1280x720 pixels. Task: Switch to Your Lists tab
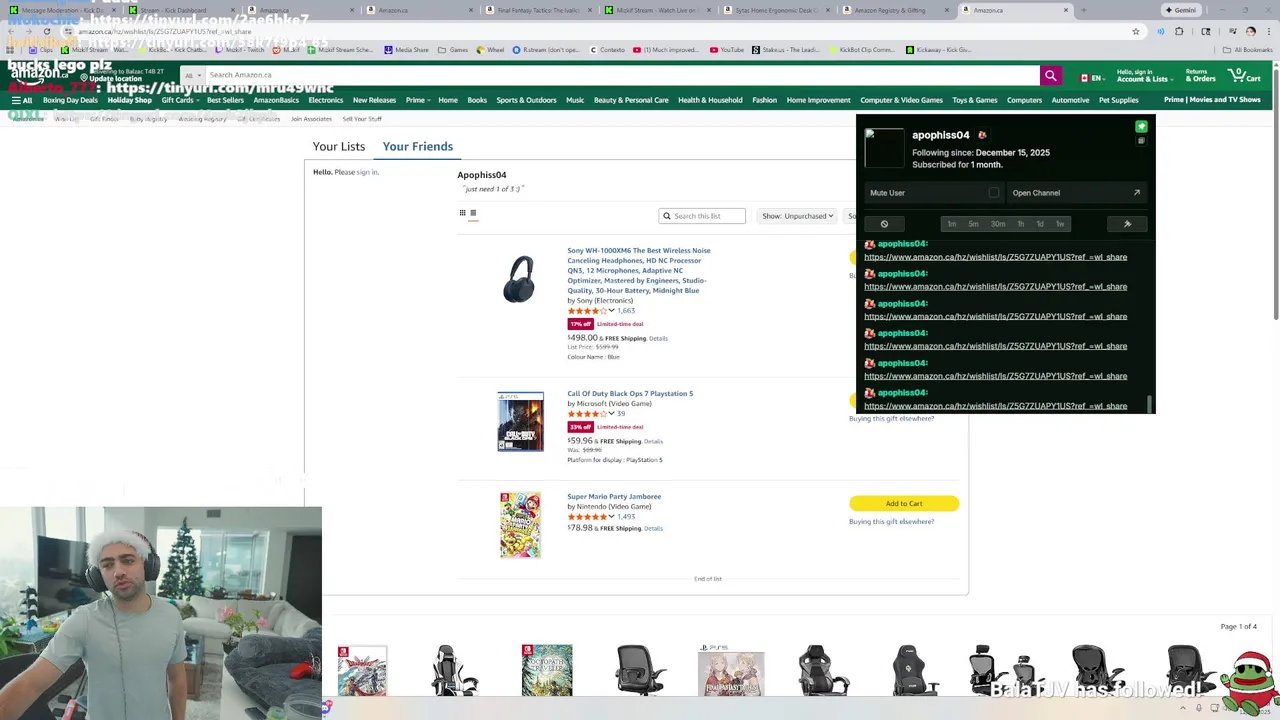339,146
